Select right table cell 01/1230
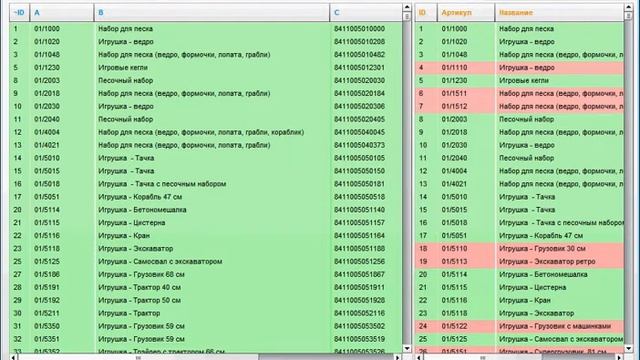 454,80
